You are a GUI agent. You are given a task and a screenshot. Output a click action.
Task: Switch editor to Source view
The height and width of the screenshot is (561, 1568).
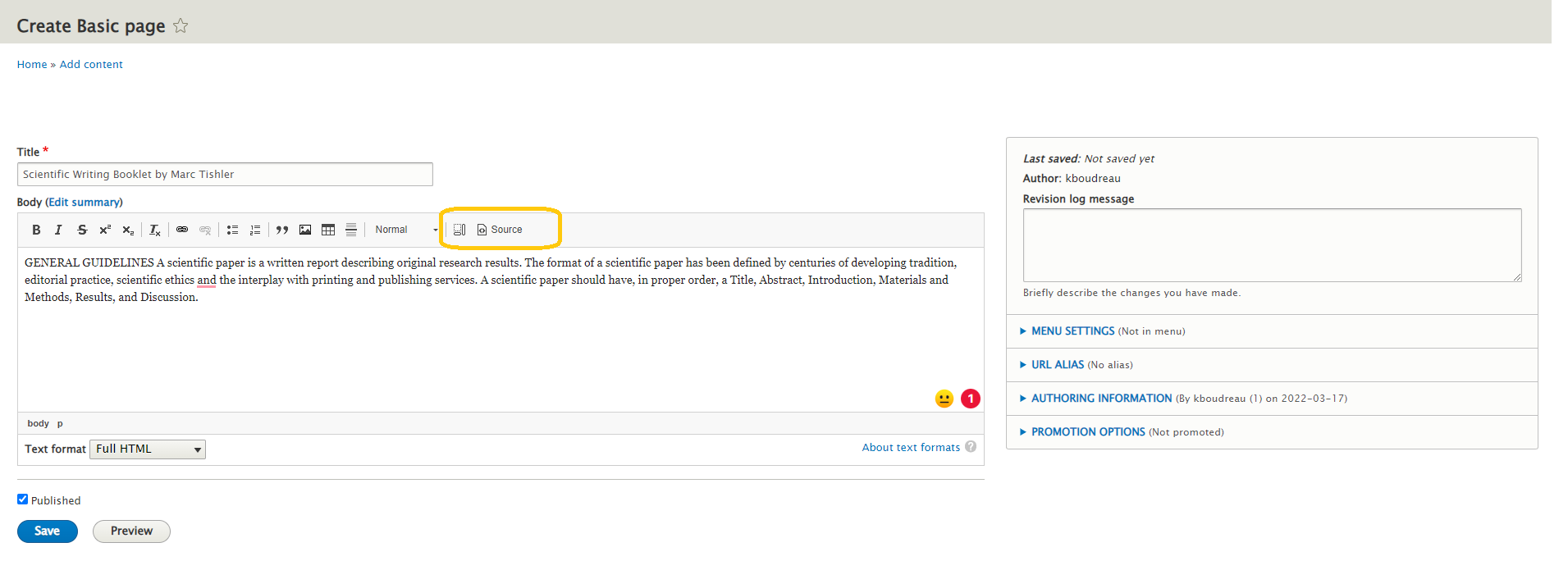[x=500, y=230]
